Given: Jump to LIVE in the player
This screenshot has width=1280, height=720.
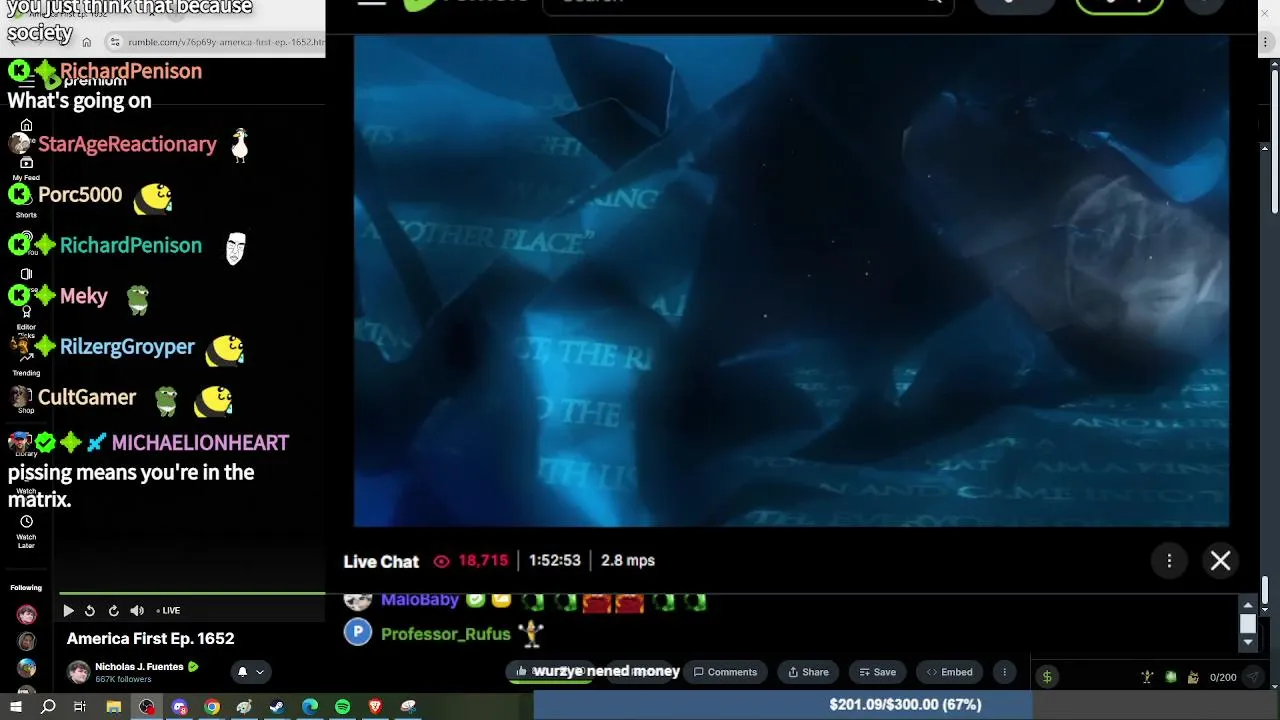Looking at the screenshot, I should 169,611.
